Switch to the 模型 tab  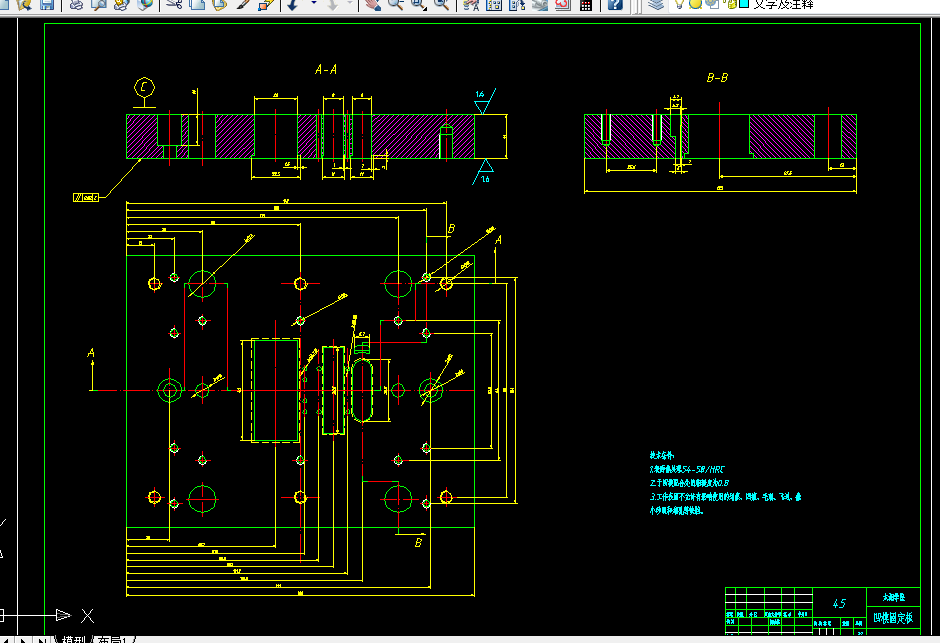click(74, 639)
